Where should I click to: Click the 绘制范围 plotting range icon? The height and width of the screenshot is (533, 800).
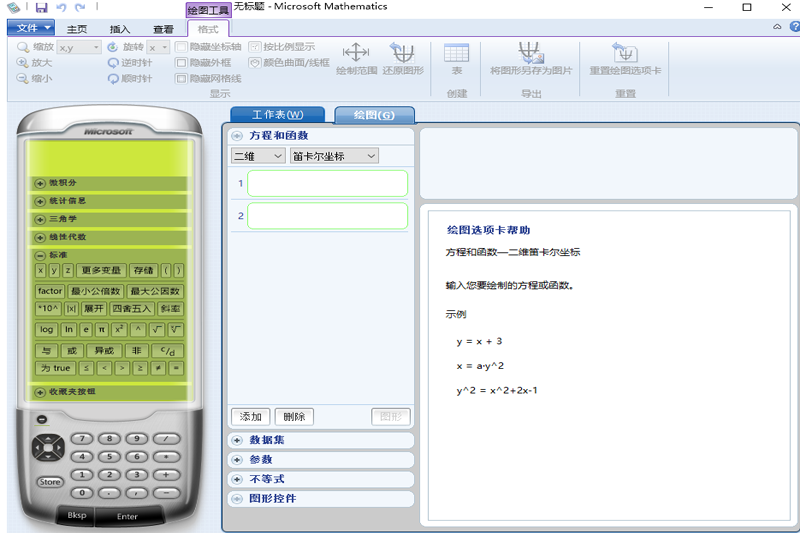pyautogui.click(x=356, y=52)
